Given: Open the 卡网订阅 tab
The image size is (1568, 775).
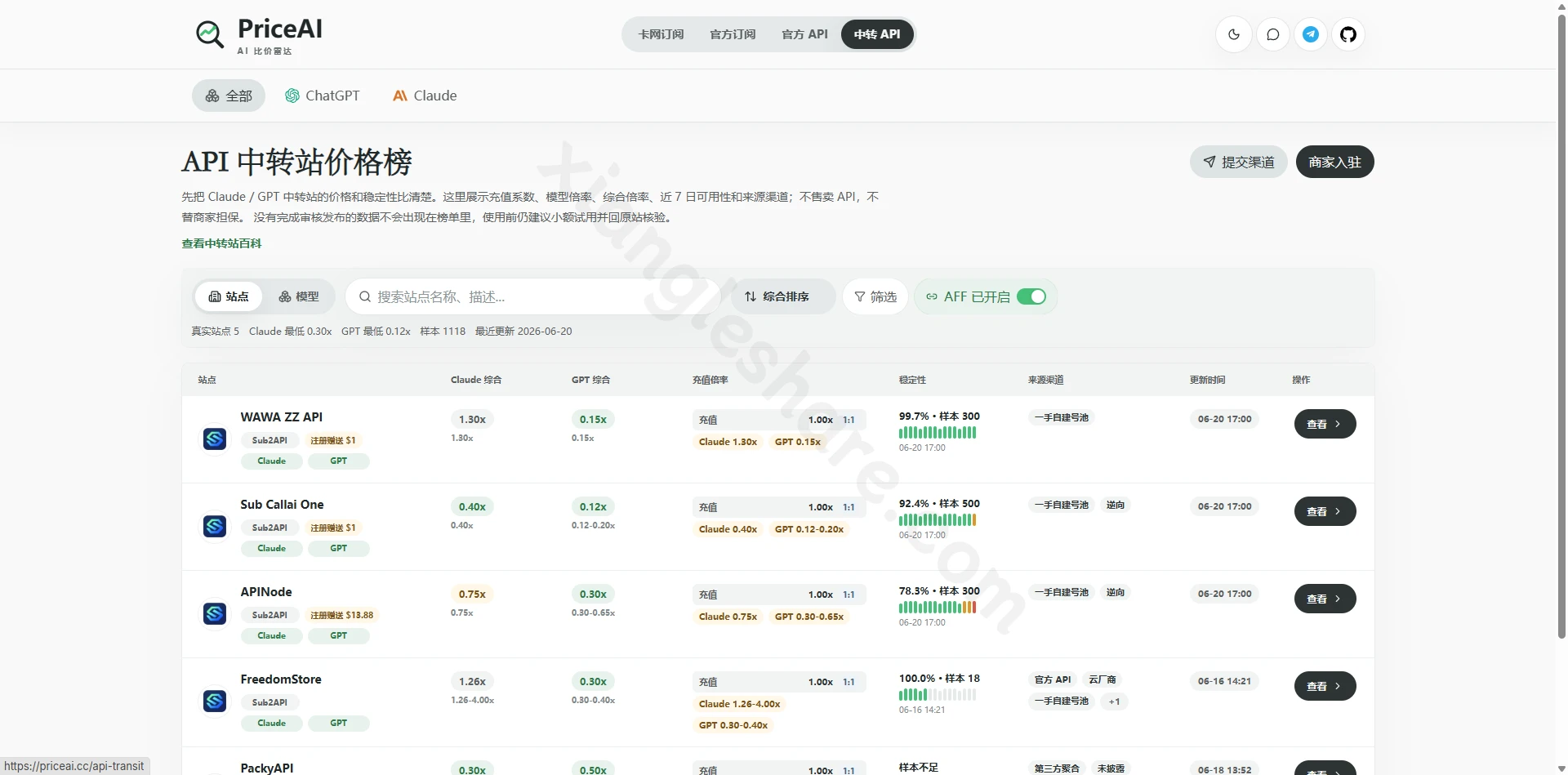Looking at the screenshot, I should [661, 34].
